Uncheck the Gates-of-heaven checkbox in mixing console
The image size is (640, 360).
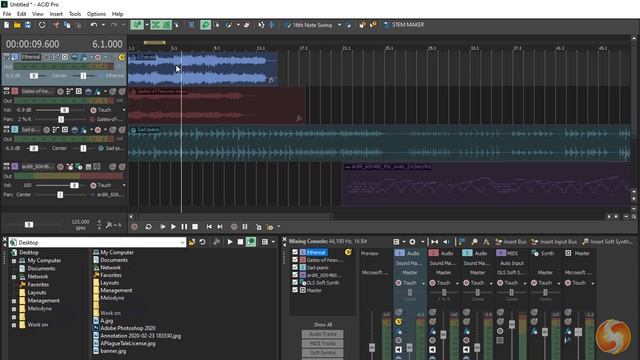tap(295, 260)
